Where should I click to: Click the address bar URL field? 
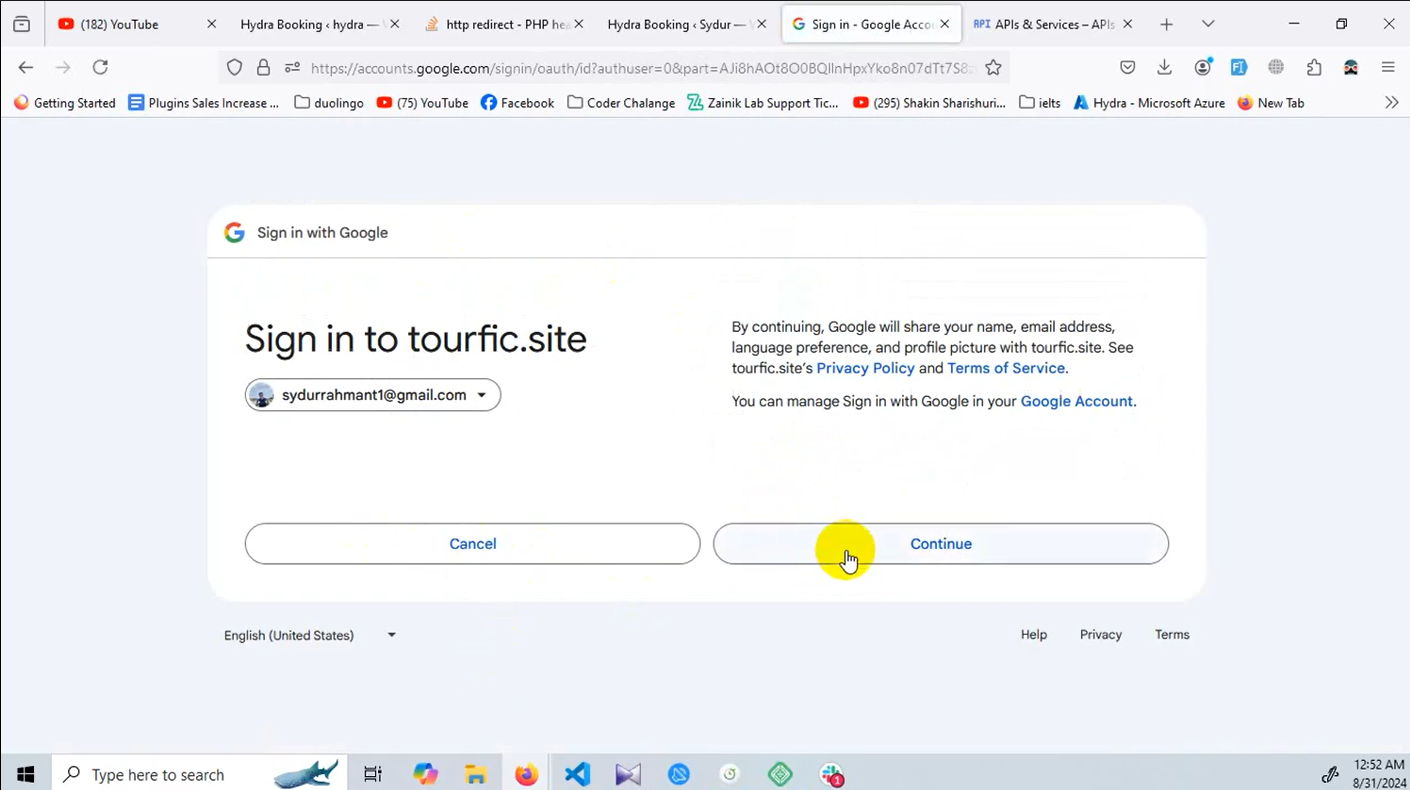640,68
